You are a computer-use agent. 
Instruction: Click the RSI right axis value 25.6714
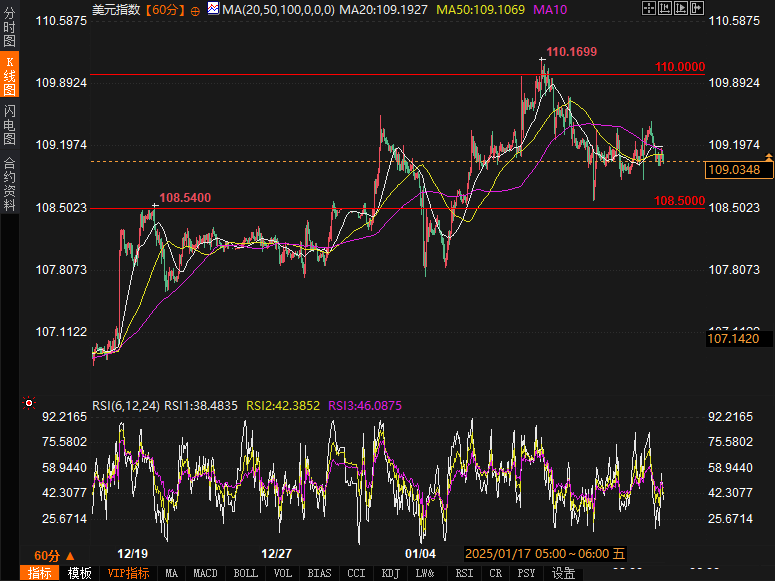[x=731, y=519]
